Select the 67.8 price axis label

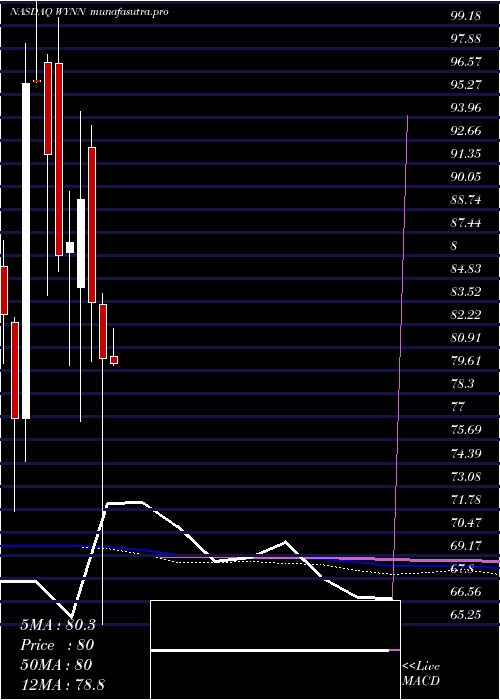click(462, 569)
